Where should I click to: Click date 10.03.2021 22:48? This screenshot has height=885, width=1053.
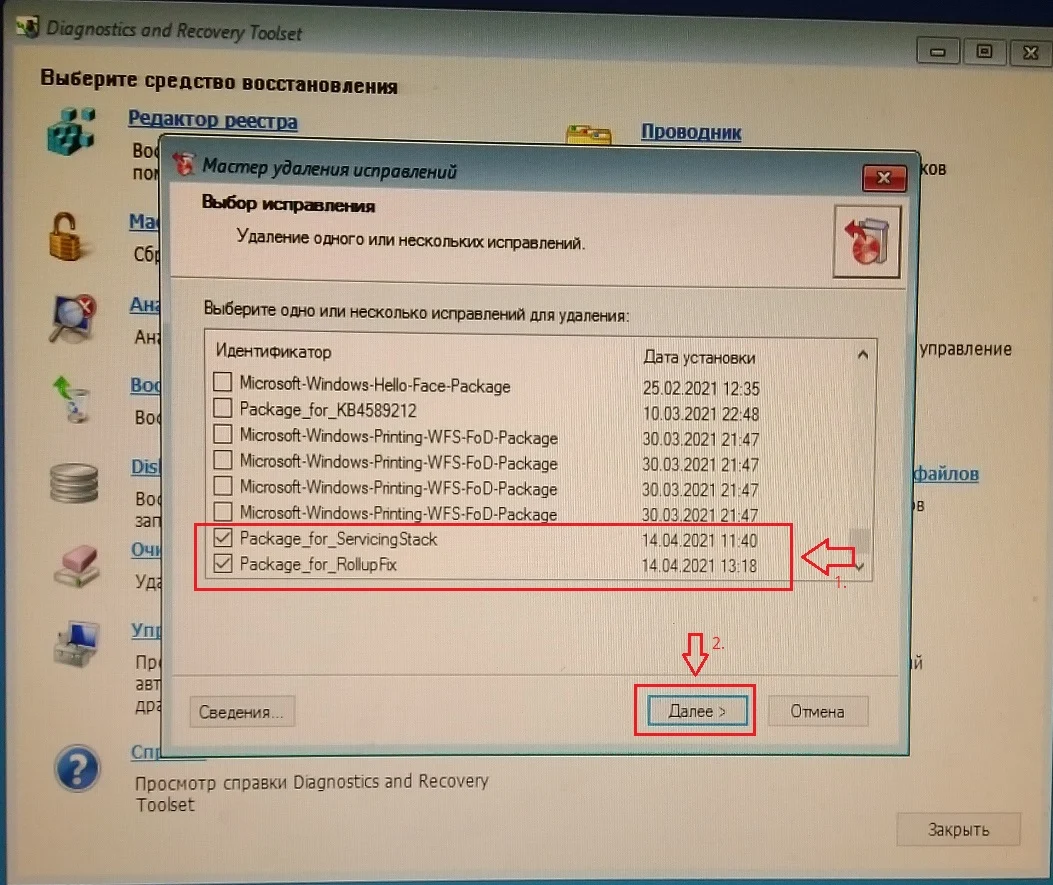click(700, 414)
